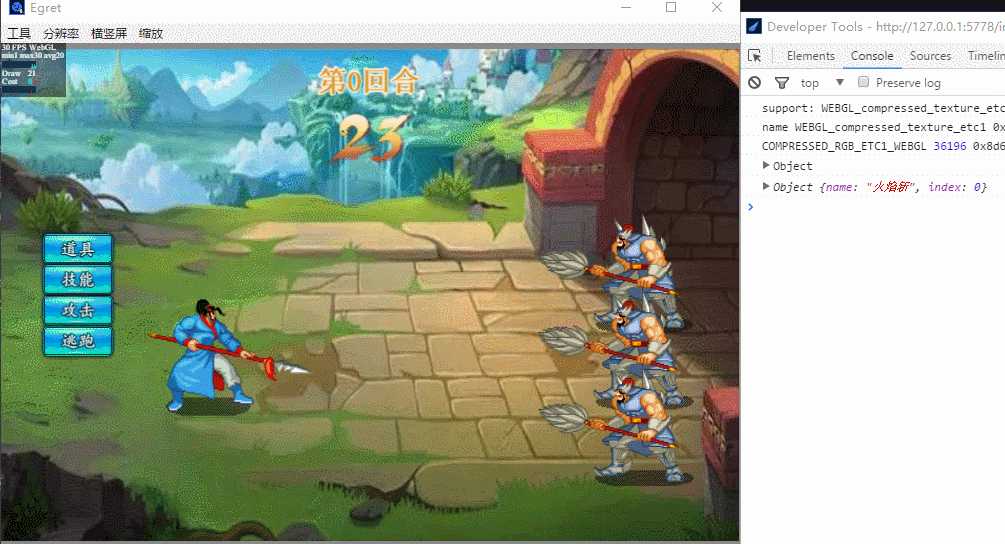Switch to the Console tab
The image size is (1005, 544).
pos(872,56)
